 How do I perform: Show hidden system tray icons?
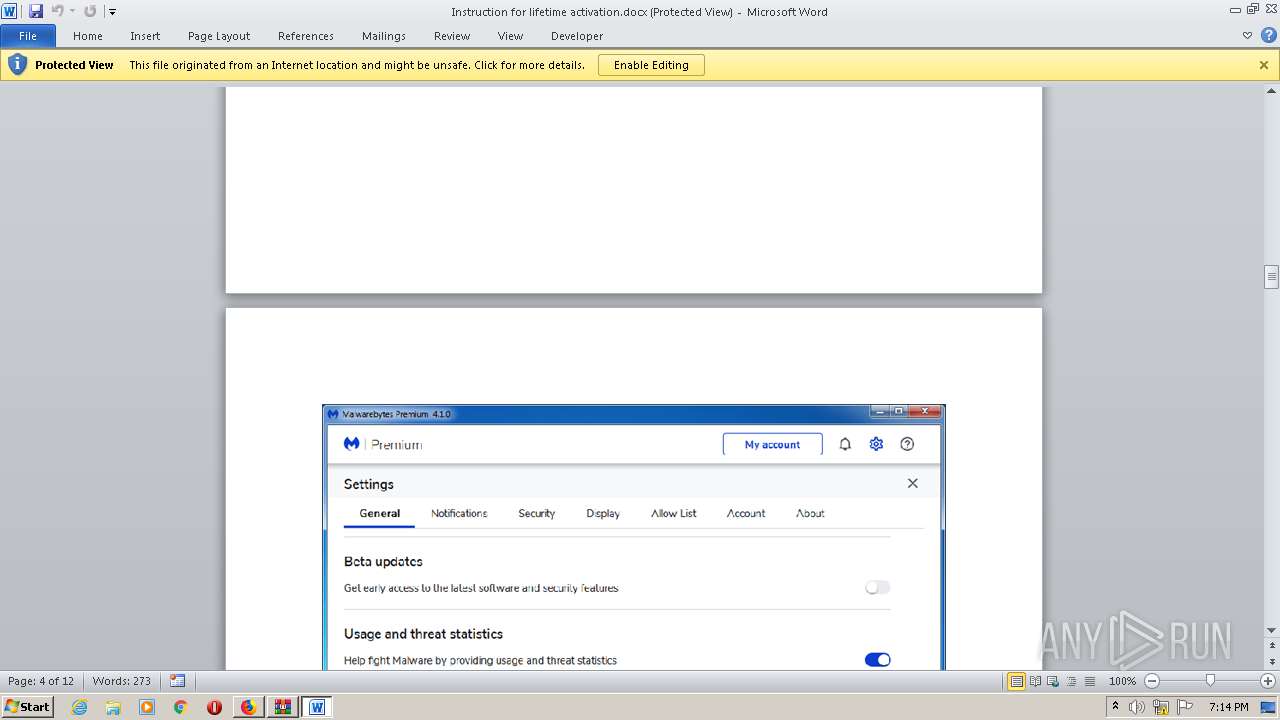point(1115,706)
